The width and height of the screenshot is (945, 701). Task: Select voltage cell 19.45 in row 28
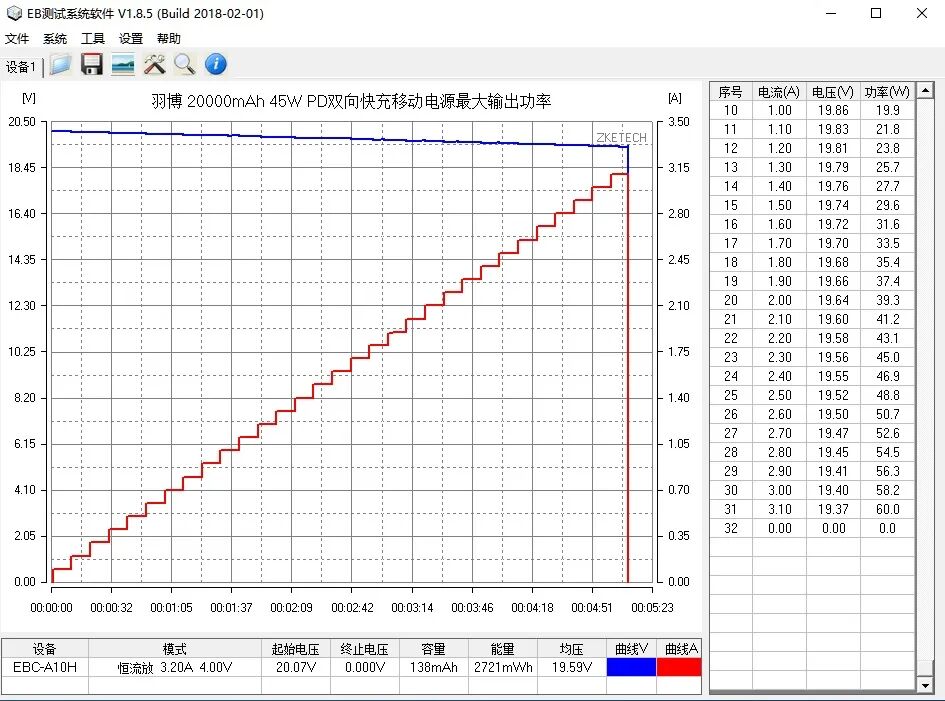[x=833, y=452]
